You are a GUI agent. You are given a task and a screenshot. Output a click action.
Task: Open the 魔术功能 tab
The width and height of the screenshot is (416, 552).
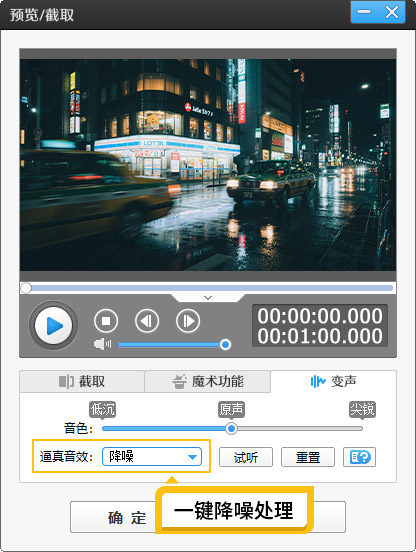pos(208,381)
